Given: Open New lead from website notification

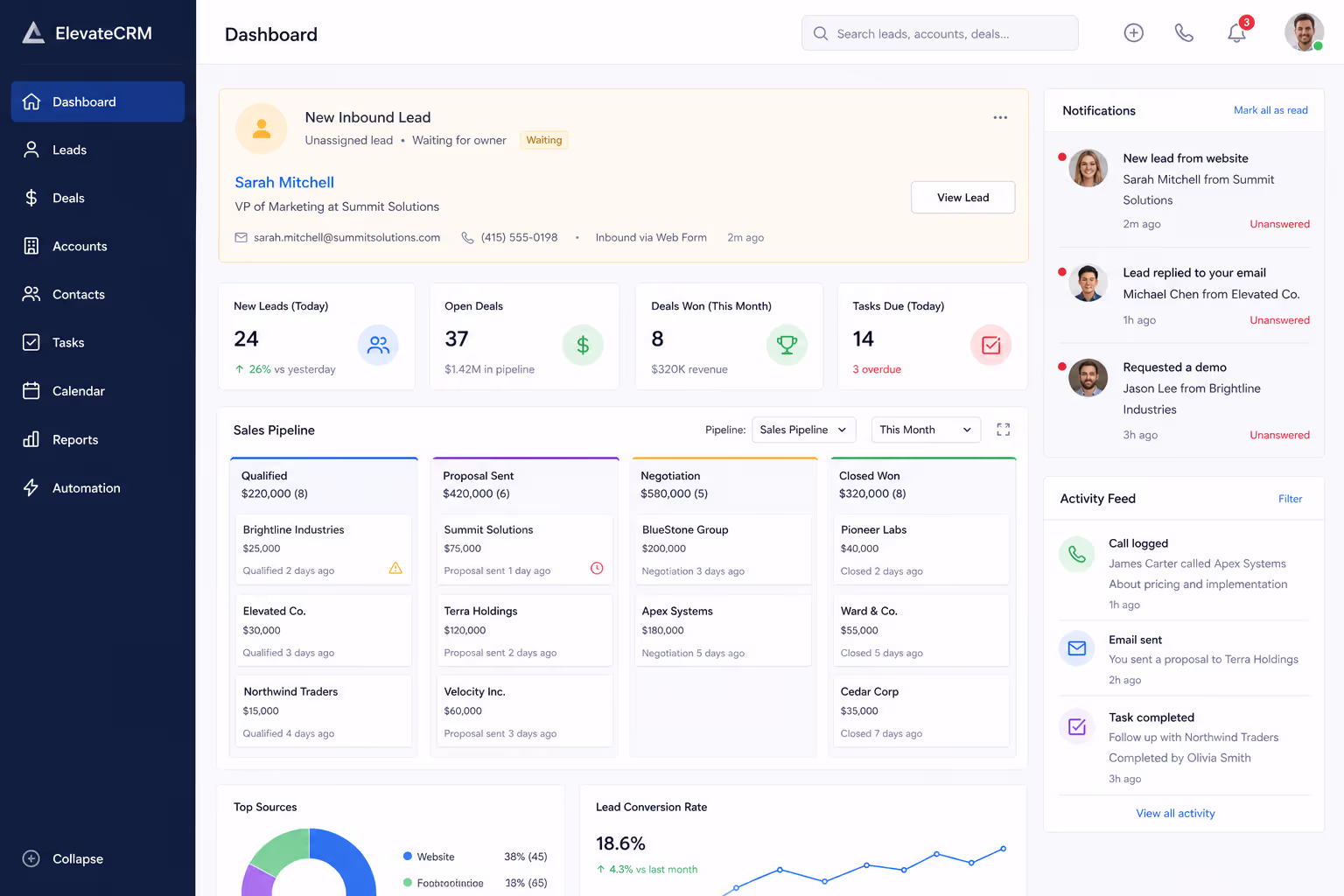Looking at the screenshot, I should 1184,190.
